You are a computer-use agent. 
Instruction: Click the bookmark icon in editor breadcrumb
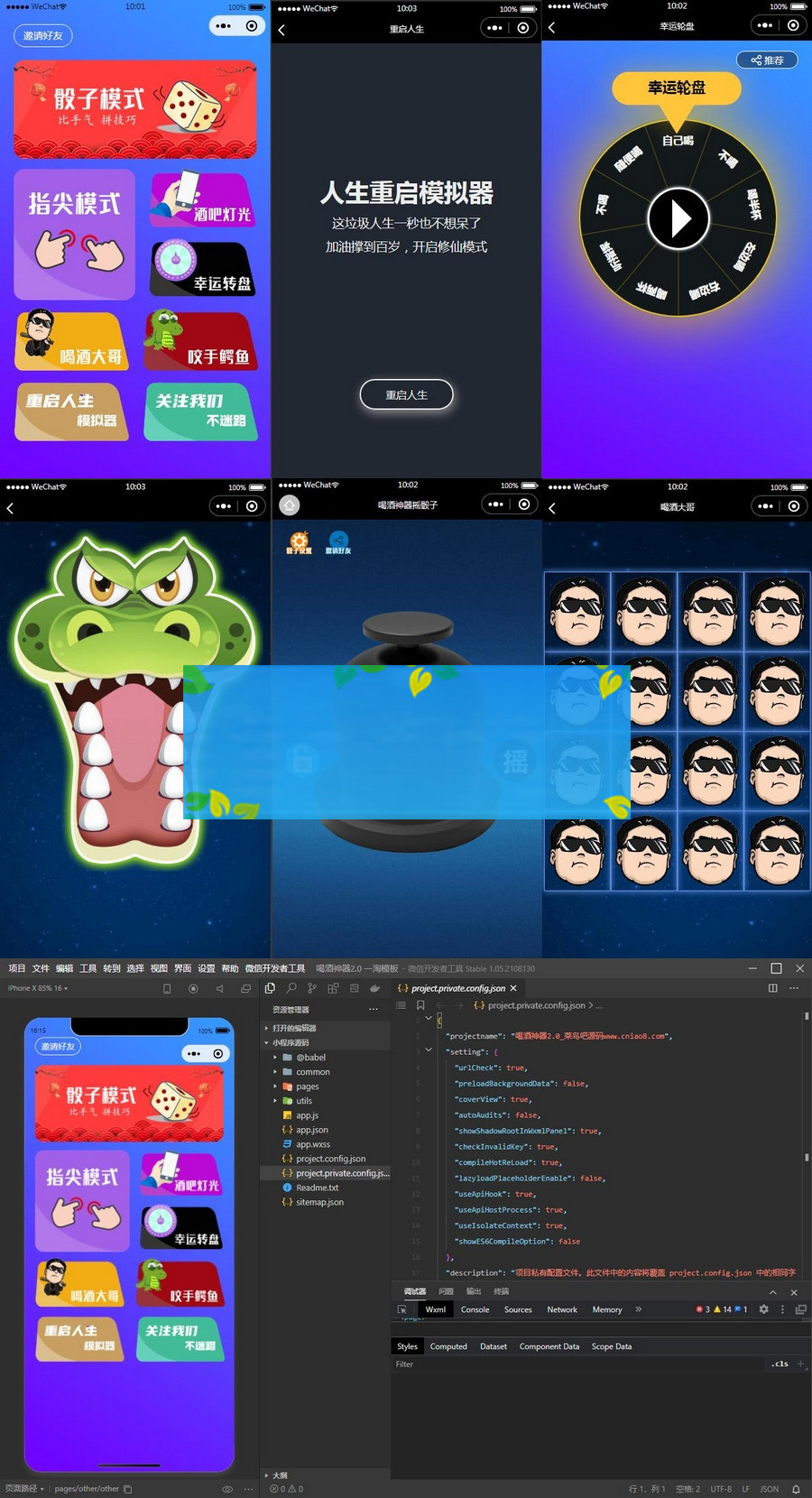pyautogui.click(x=420, y=1005)
